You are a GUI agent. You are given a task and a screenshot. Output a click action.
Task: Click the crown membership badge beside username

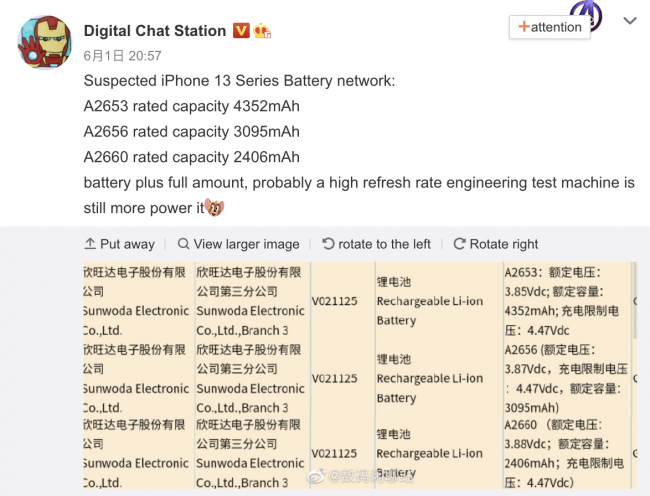click(263, 31)
